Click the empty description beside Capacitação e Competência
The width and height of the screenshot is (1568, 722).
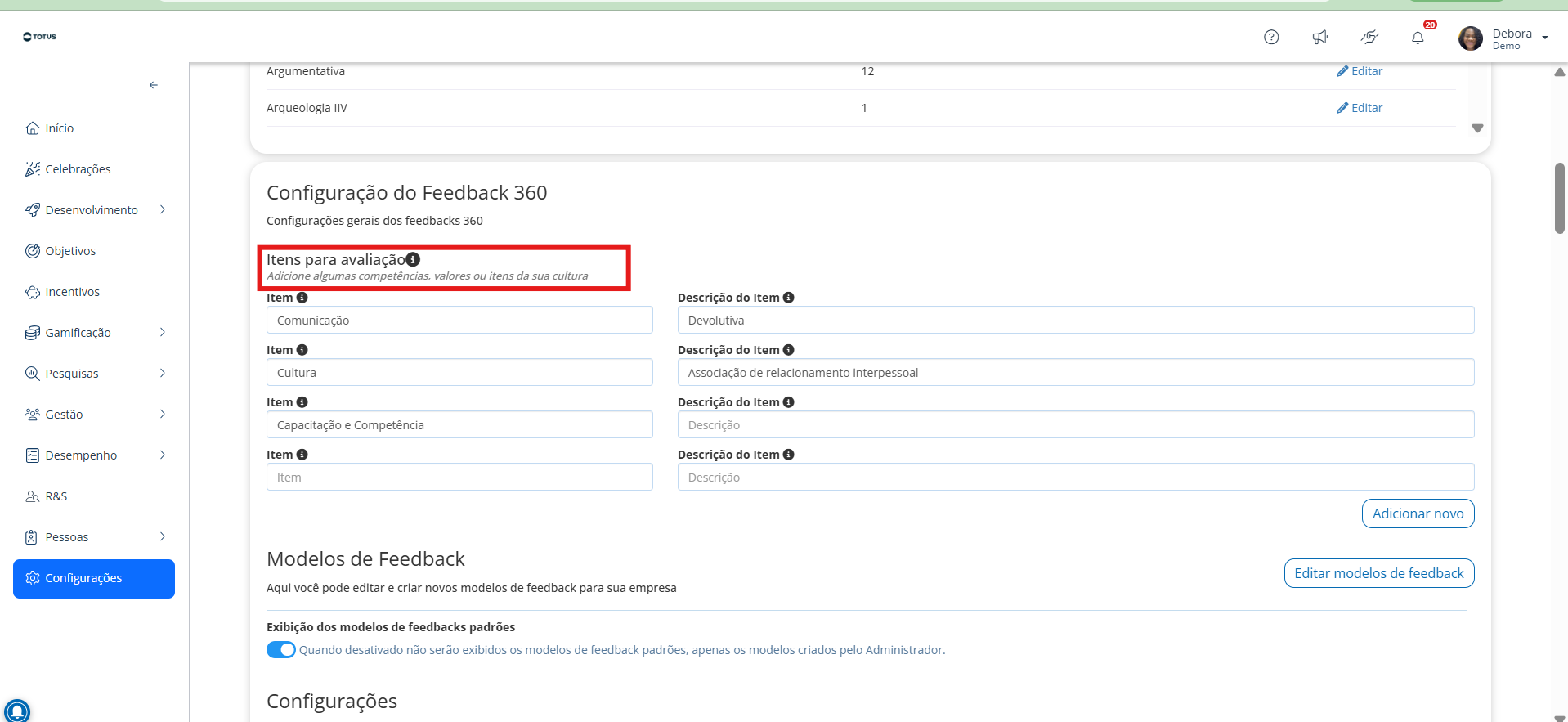tap(1076, 424)
